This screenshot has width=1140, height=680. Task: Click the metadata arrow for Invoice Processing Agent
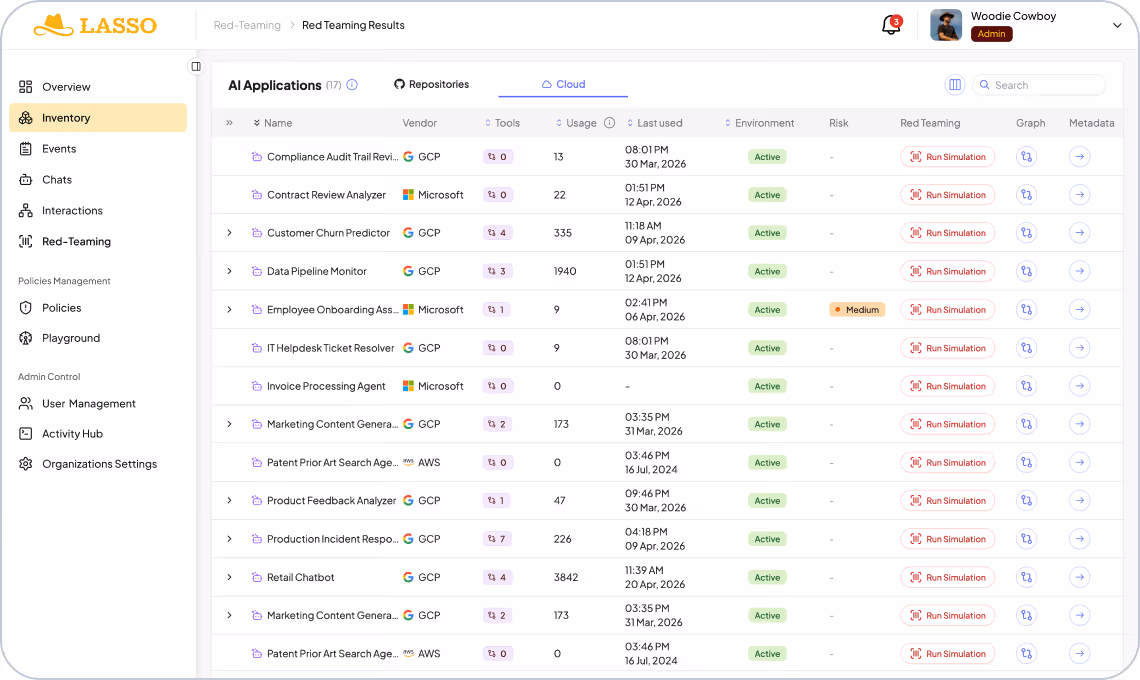tap(1079, 385)
